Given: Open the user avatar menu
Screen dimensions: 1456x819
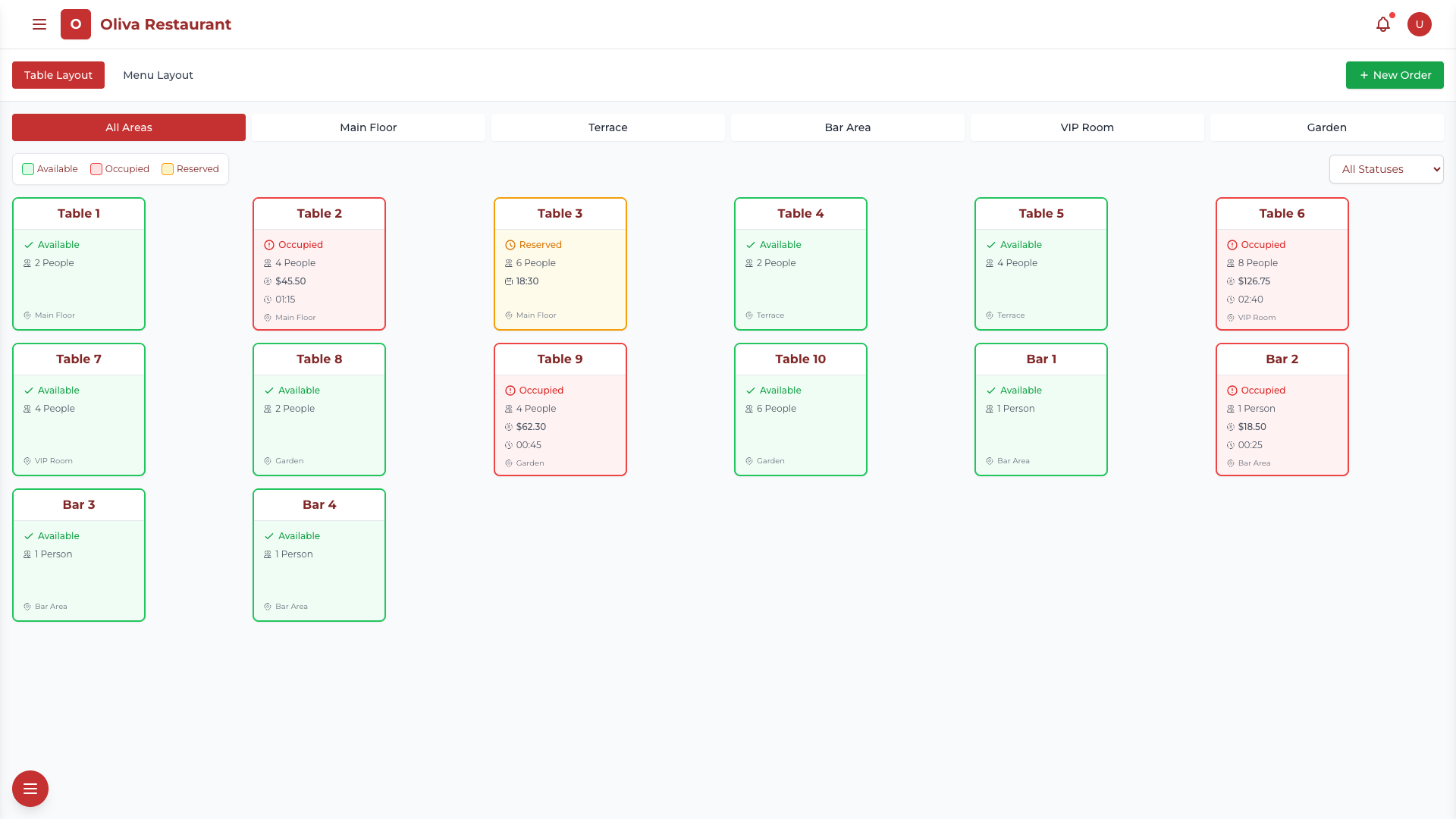Looking at the screenshot, I should click(x=1420, y=24).
